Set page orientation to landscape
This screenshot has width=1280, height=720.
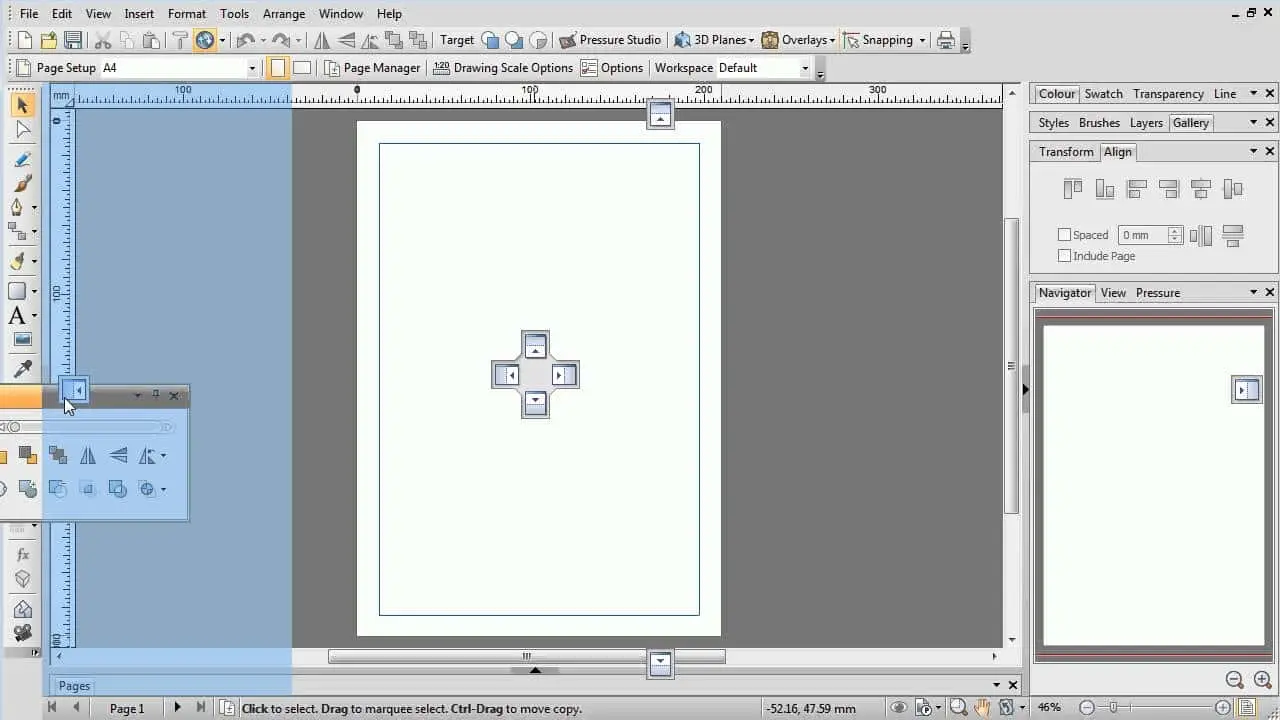point(302,68)
